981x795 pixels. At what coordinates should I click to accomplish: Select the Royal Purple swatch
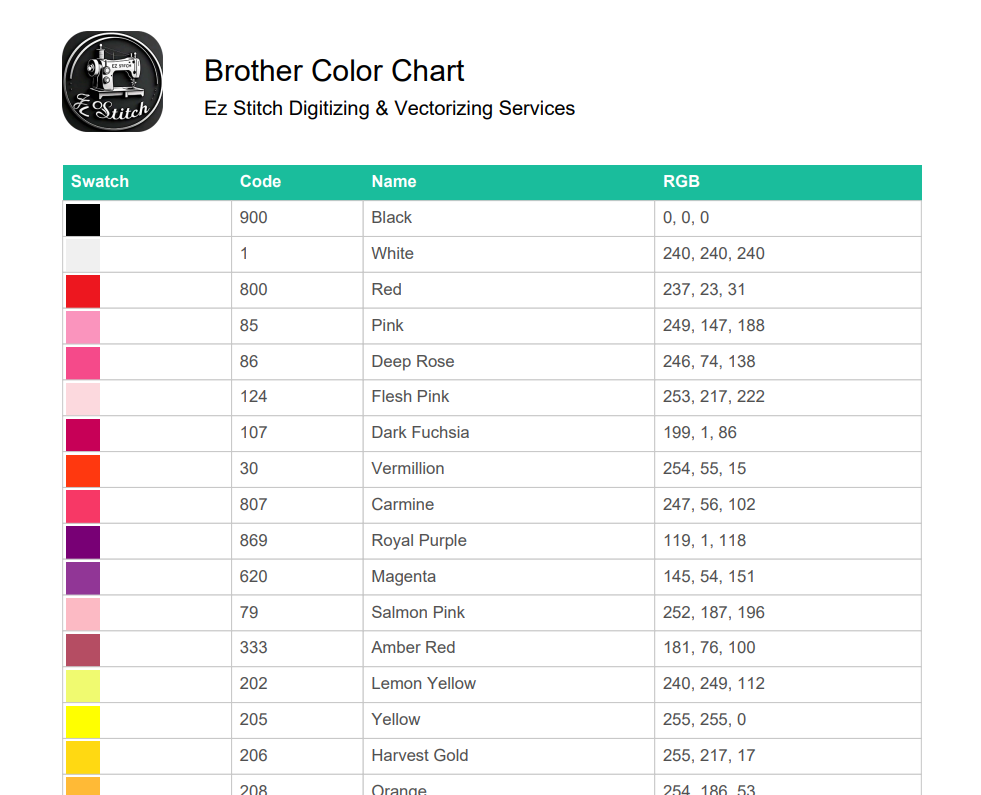[x=83, y=542]
